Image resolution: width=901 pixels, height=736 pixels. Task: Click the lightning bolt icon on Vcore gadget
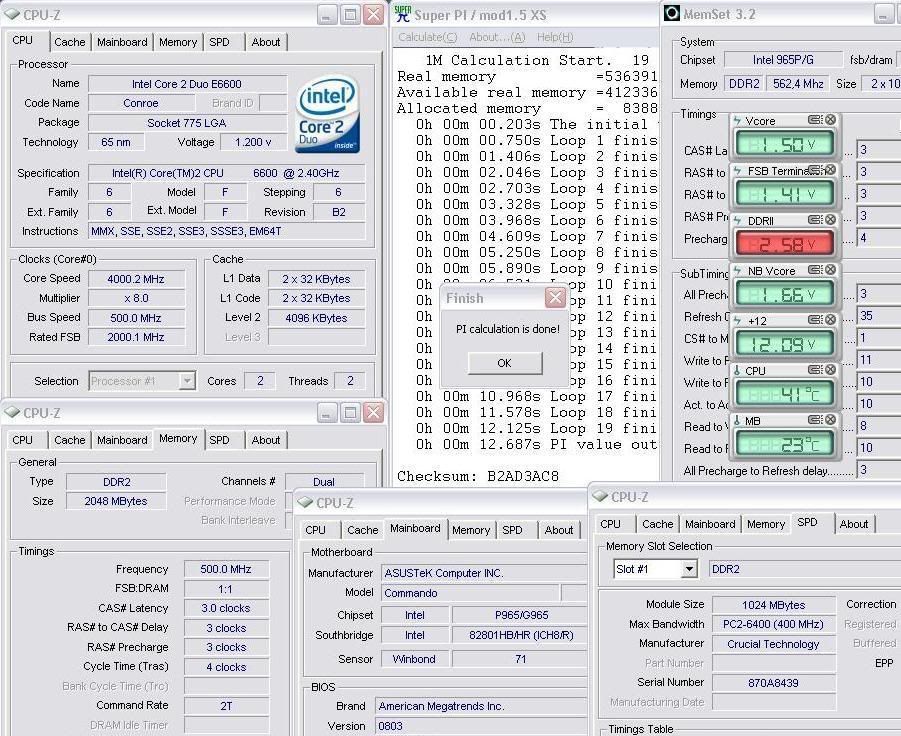[x=737, y=121]
